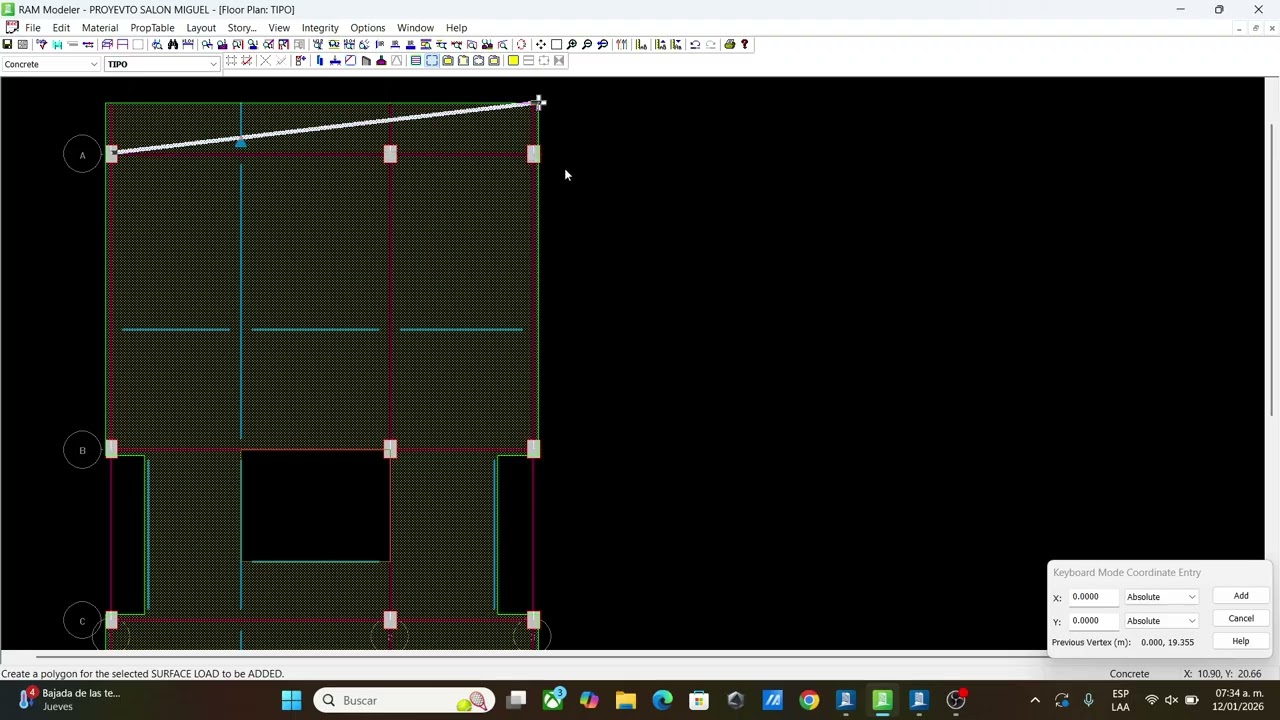Click the X coordinate input field
1280x720 pixels.
tap(1094, 597)
